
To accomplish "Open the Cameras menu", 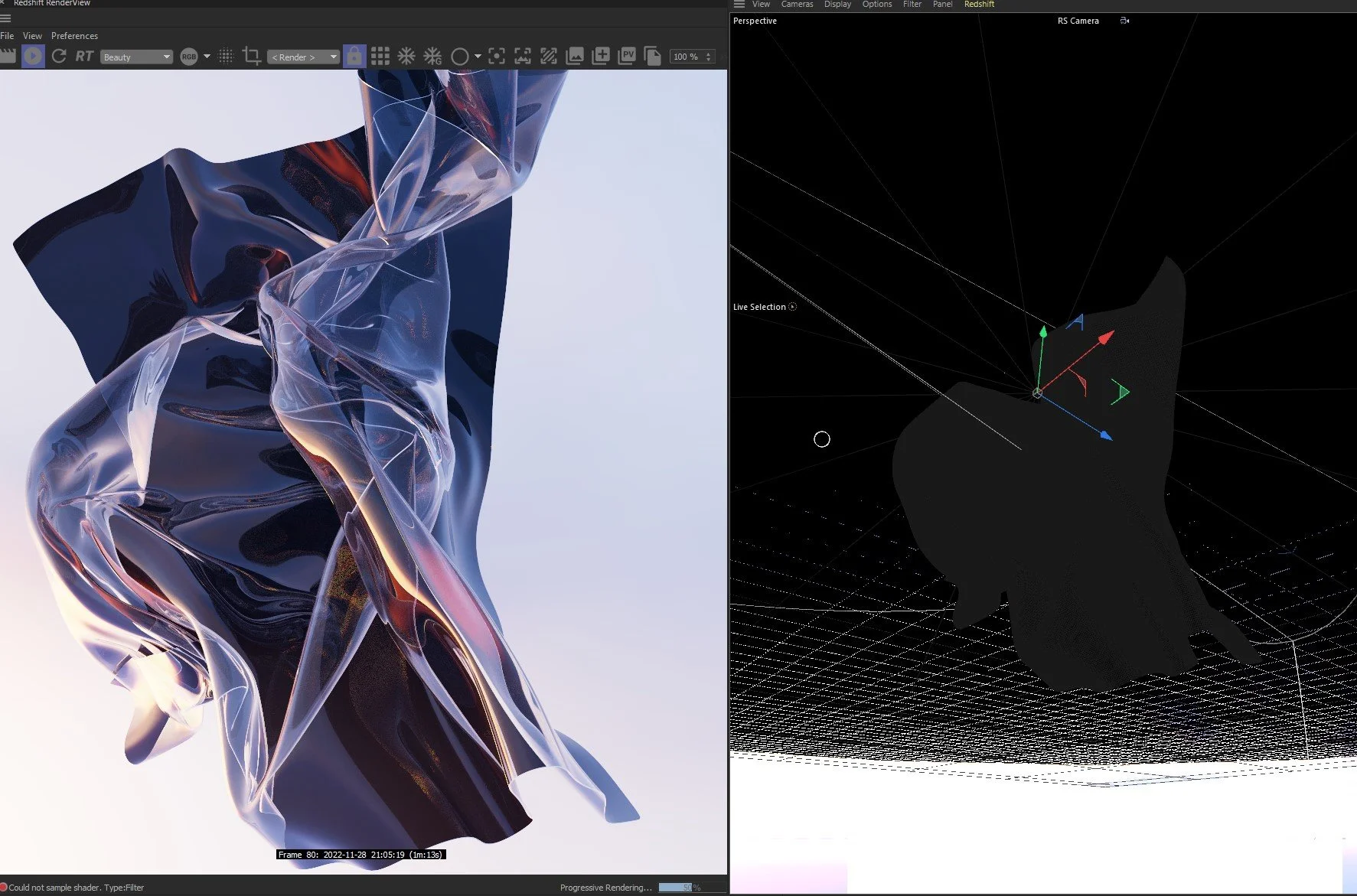I will coord(797,5).
